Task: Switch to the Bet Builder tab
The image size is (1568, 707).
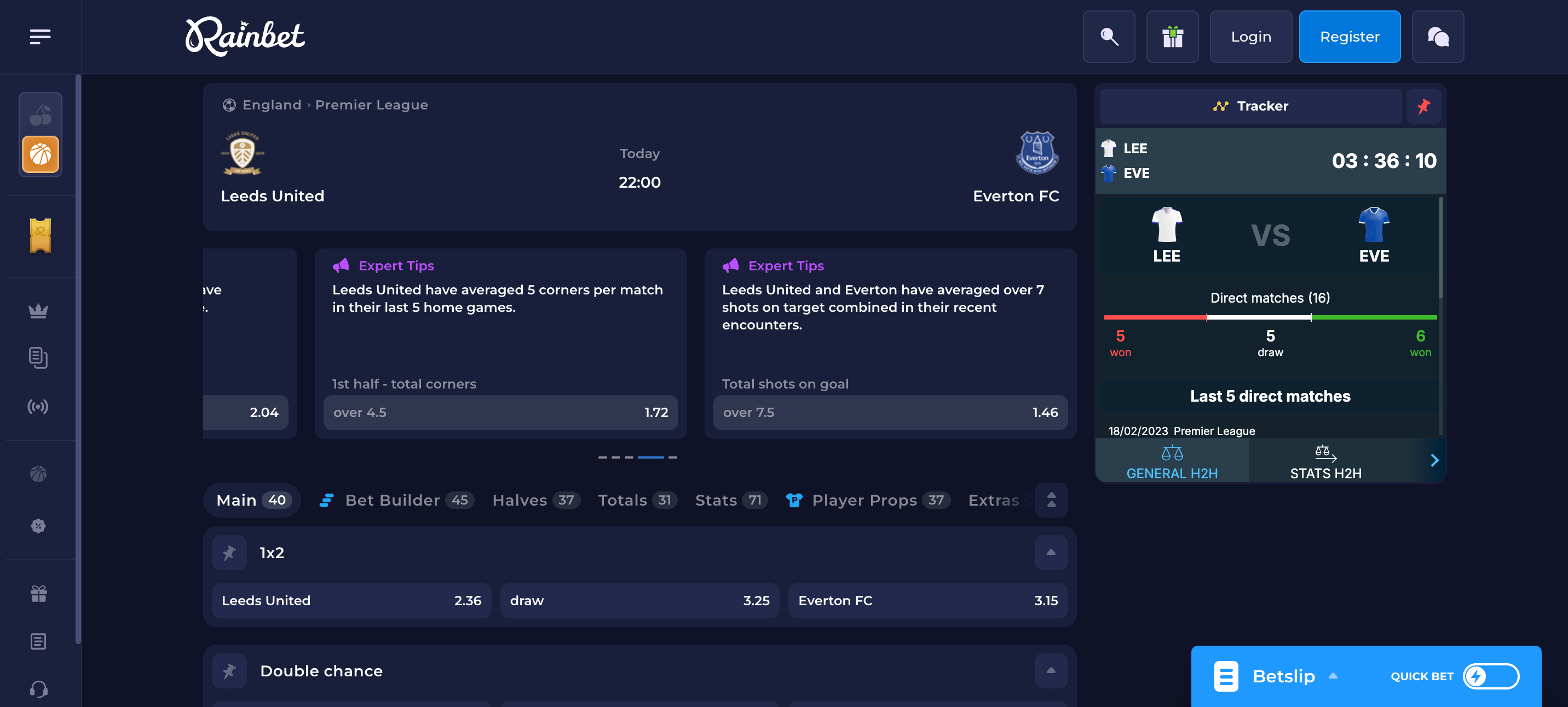Action: tap(396, 500)
